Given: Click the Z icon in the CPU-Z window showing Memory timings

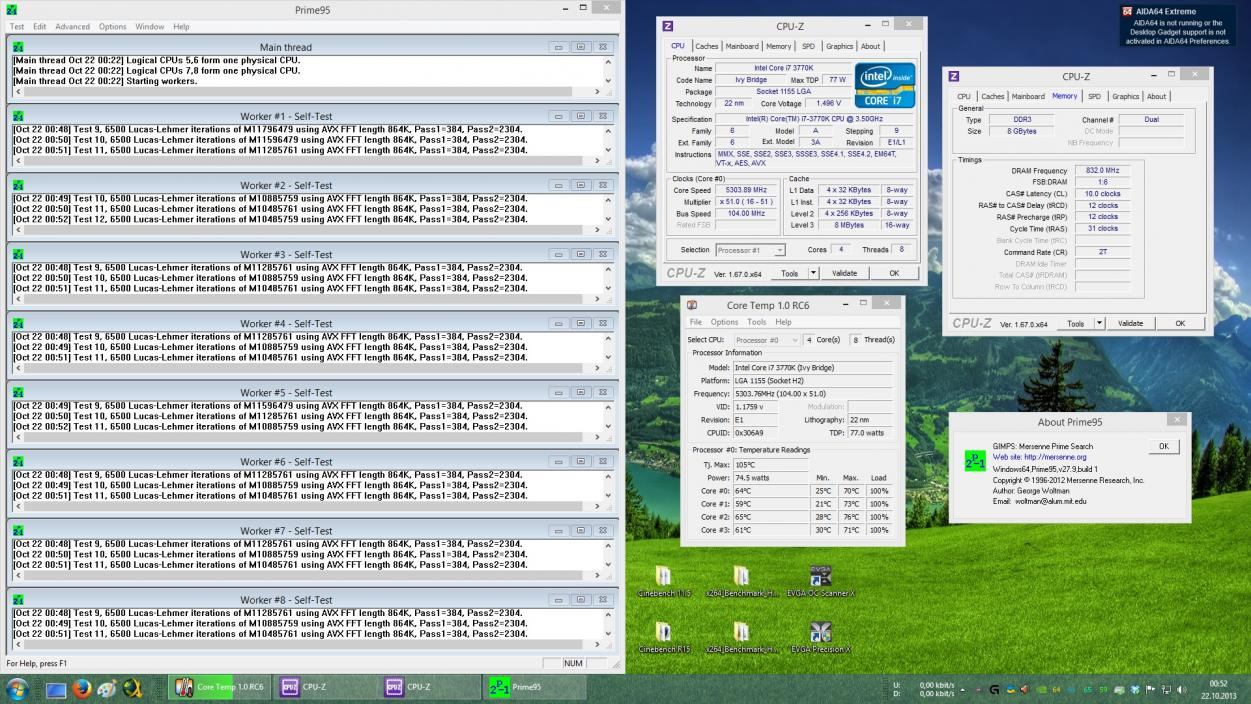Looking at the screenshot, I should click(x=954, y=76).
